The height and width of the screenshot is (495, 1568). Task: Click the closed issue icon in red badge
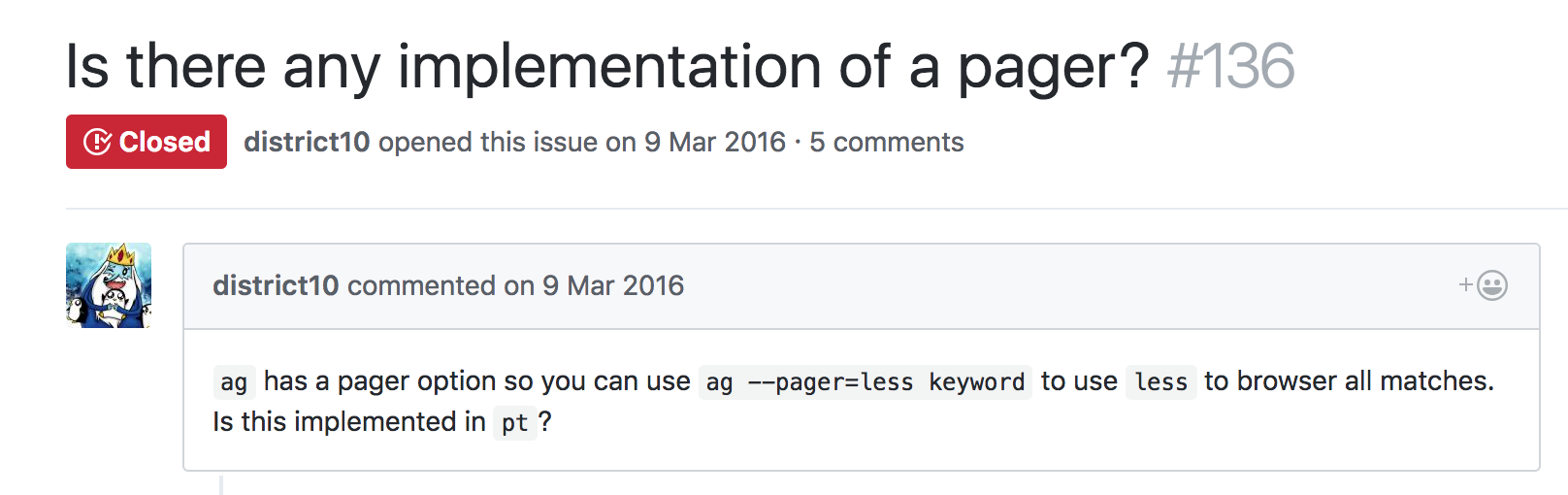click(98, 142)
